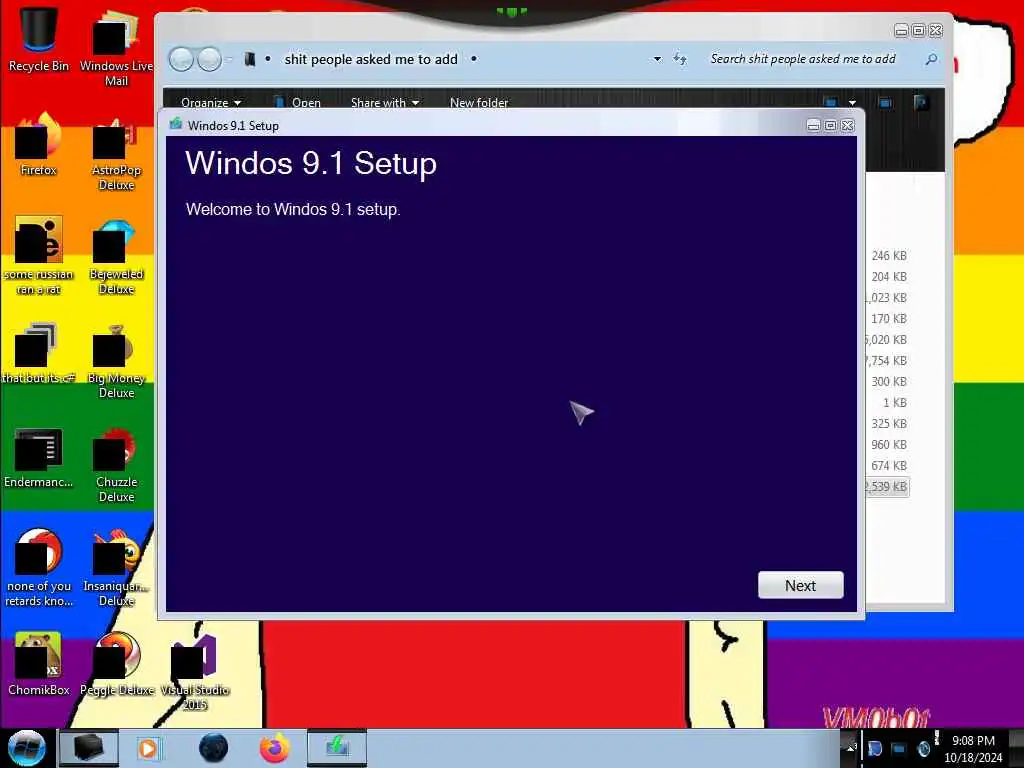This screenshot has width=1024, height=768.
Task: Refresh the Explorer folder view
Action: (x=680, y=59)
